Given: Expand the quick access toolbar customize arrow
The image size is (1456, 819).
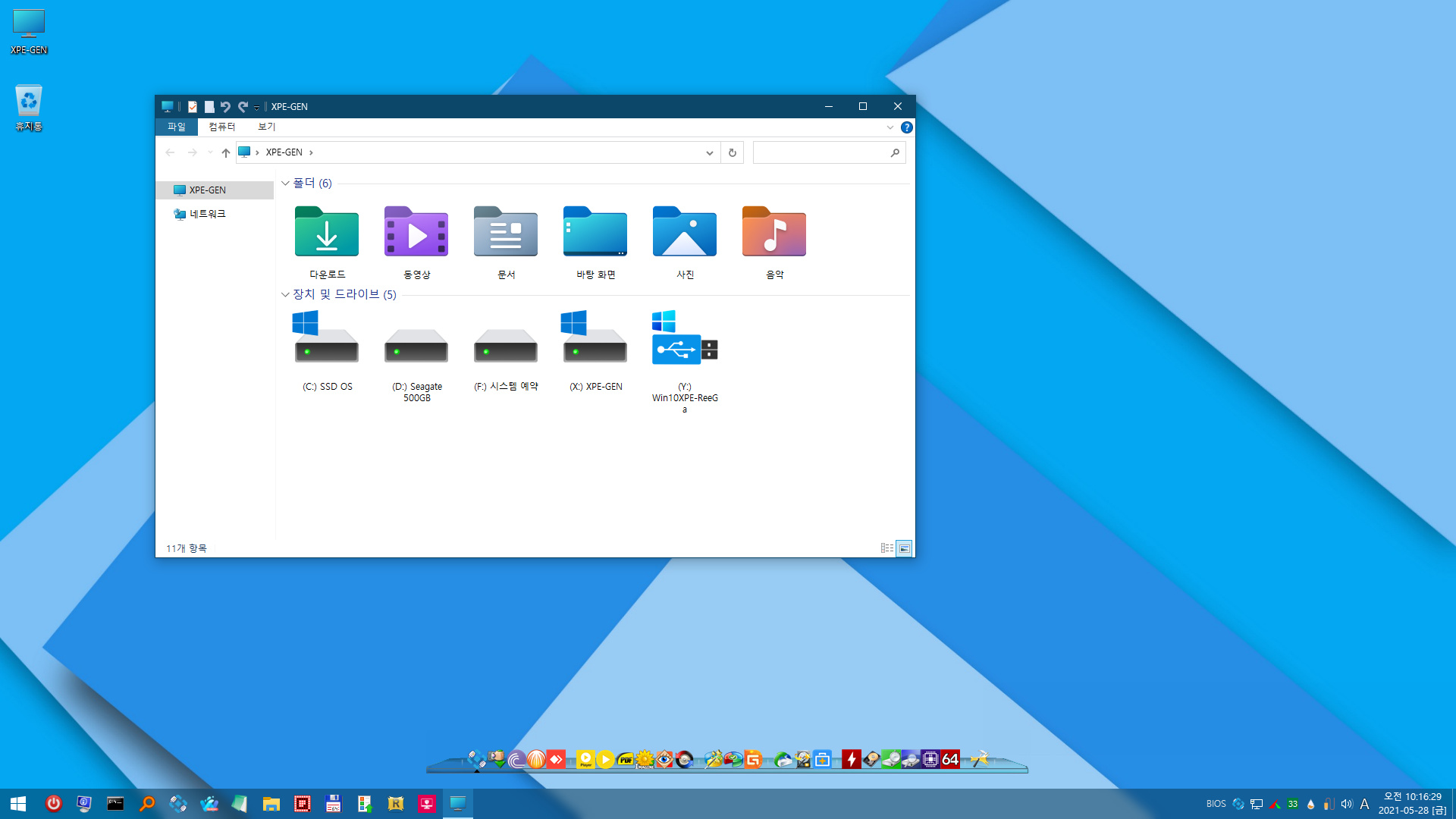Looking at the screenshot, I should click(x=256, y=108).
